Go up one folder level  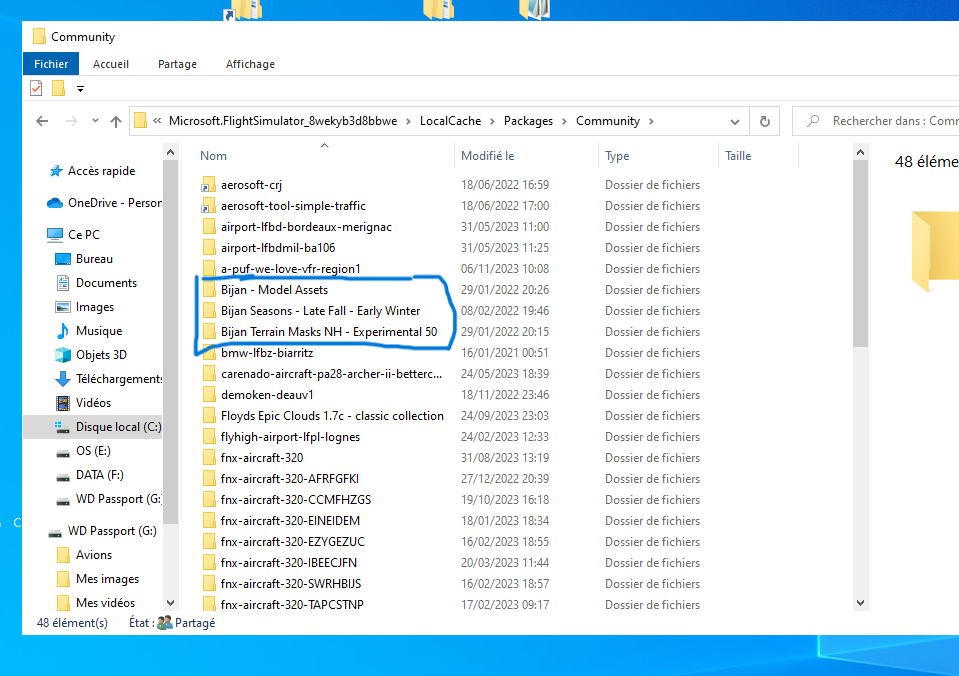116,121
